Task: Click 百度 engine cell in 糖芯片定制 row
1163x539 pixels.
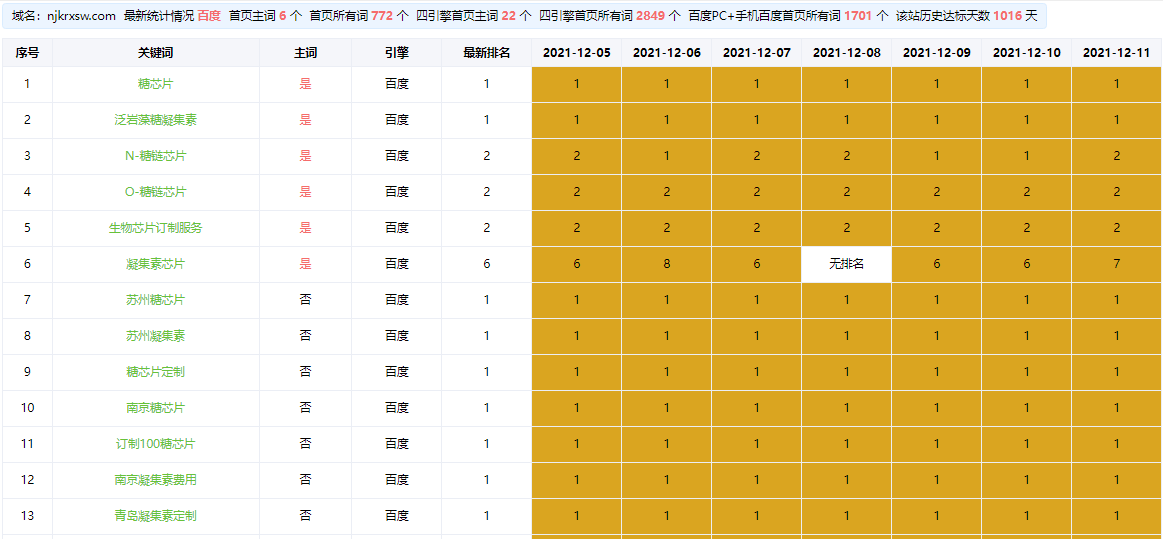Action: (397, 372)
